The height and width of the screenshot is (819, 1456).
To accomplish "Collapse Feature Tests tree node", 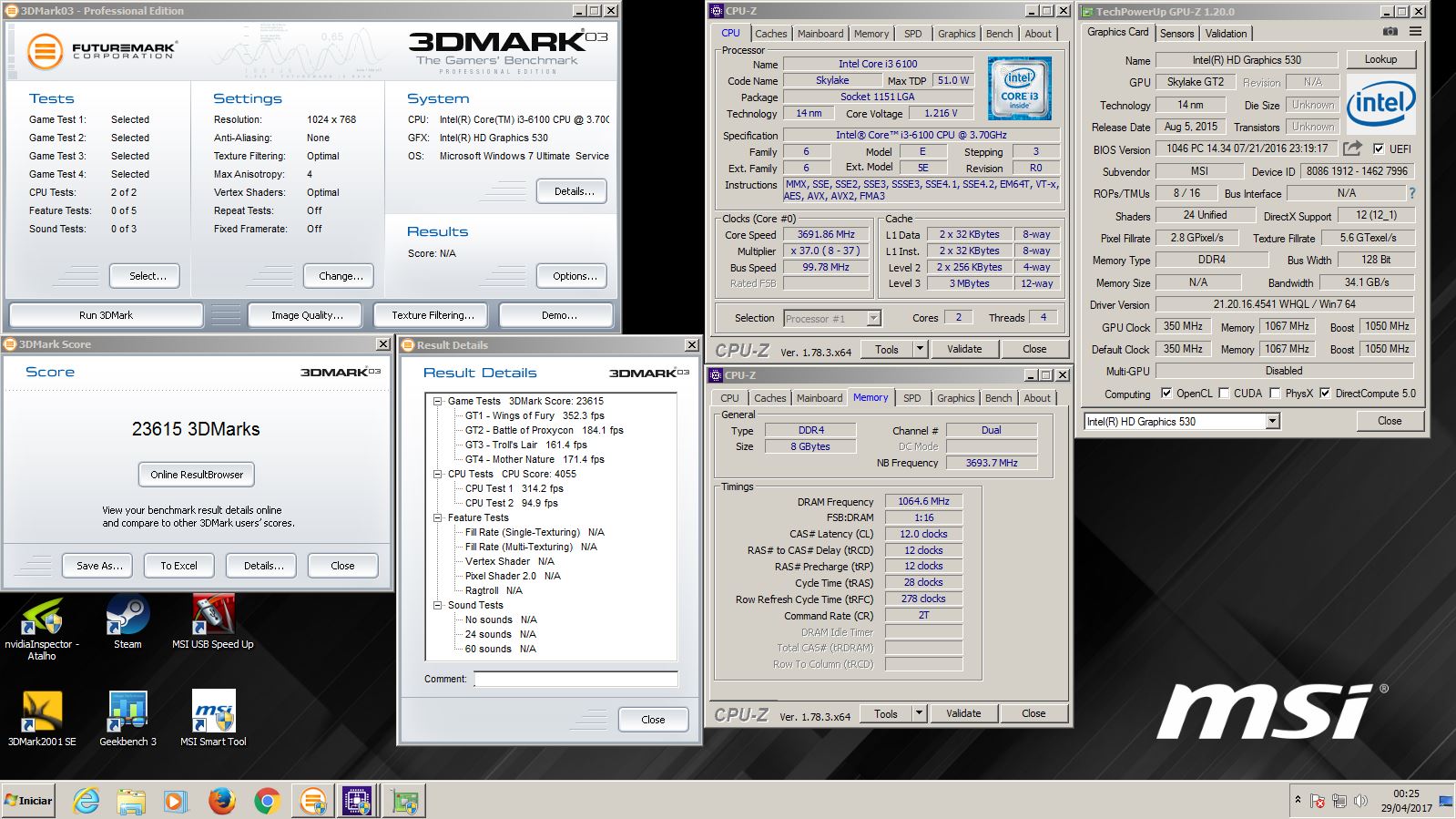I will click(438, 517).
